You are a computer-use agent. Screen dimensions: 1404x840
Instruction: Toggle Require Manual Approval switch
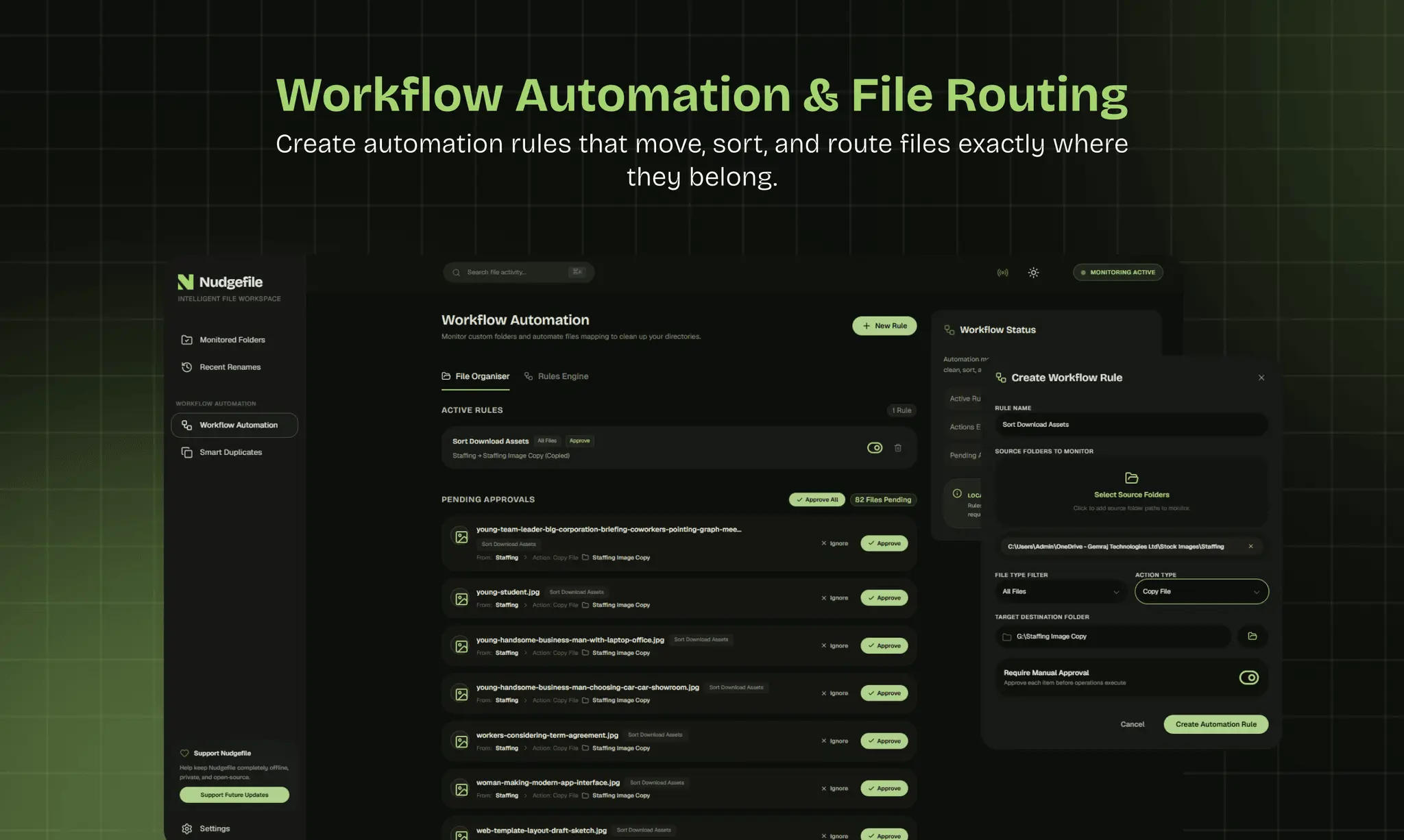[x=1249, y=678]
